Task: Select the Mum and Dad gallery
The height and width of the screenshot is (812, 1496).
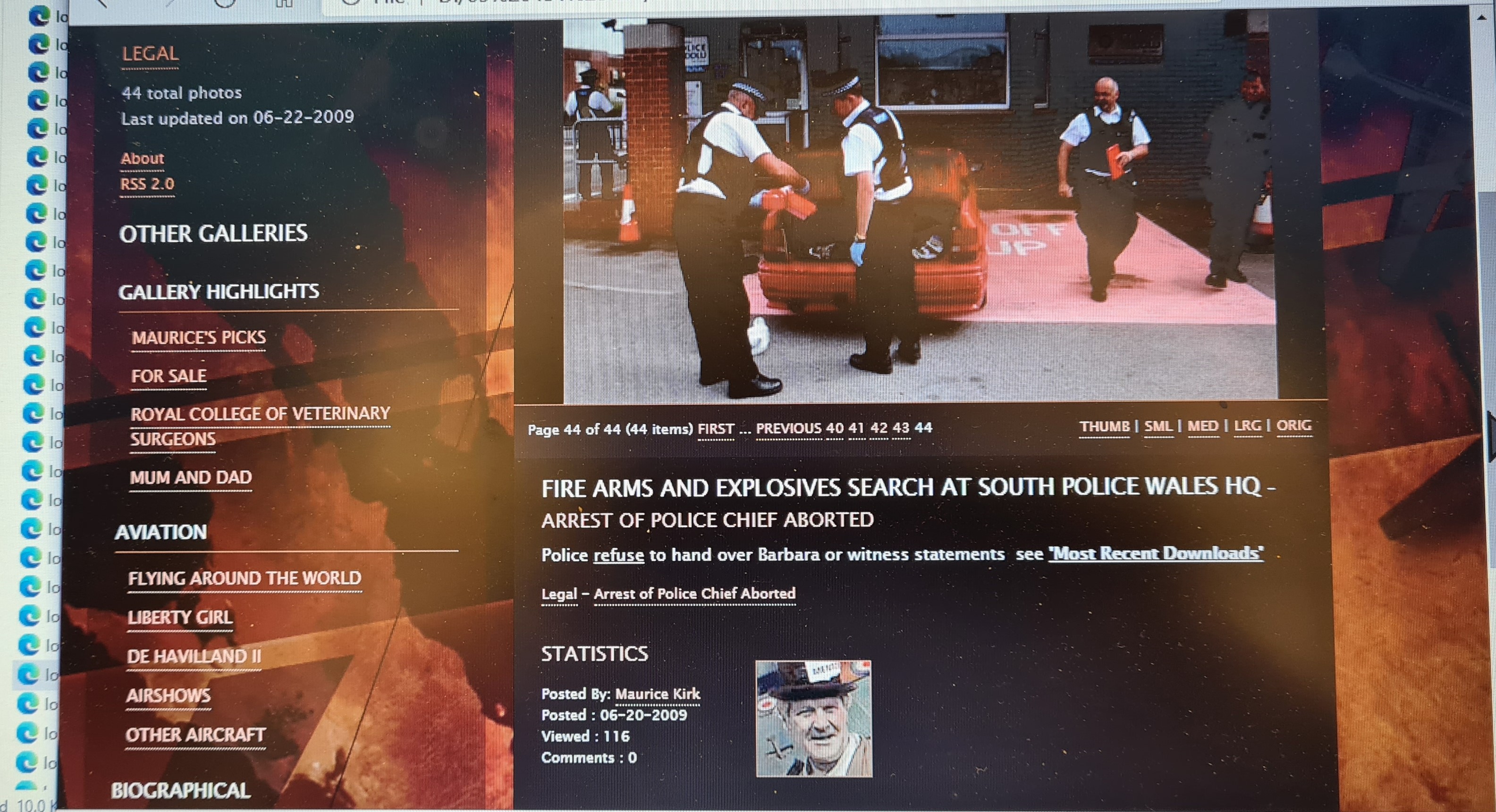Action: coord(191,477)
